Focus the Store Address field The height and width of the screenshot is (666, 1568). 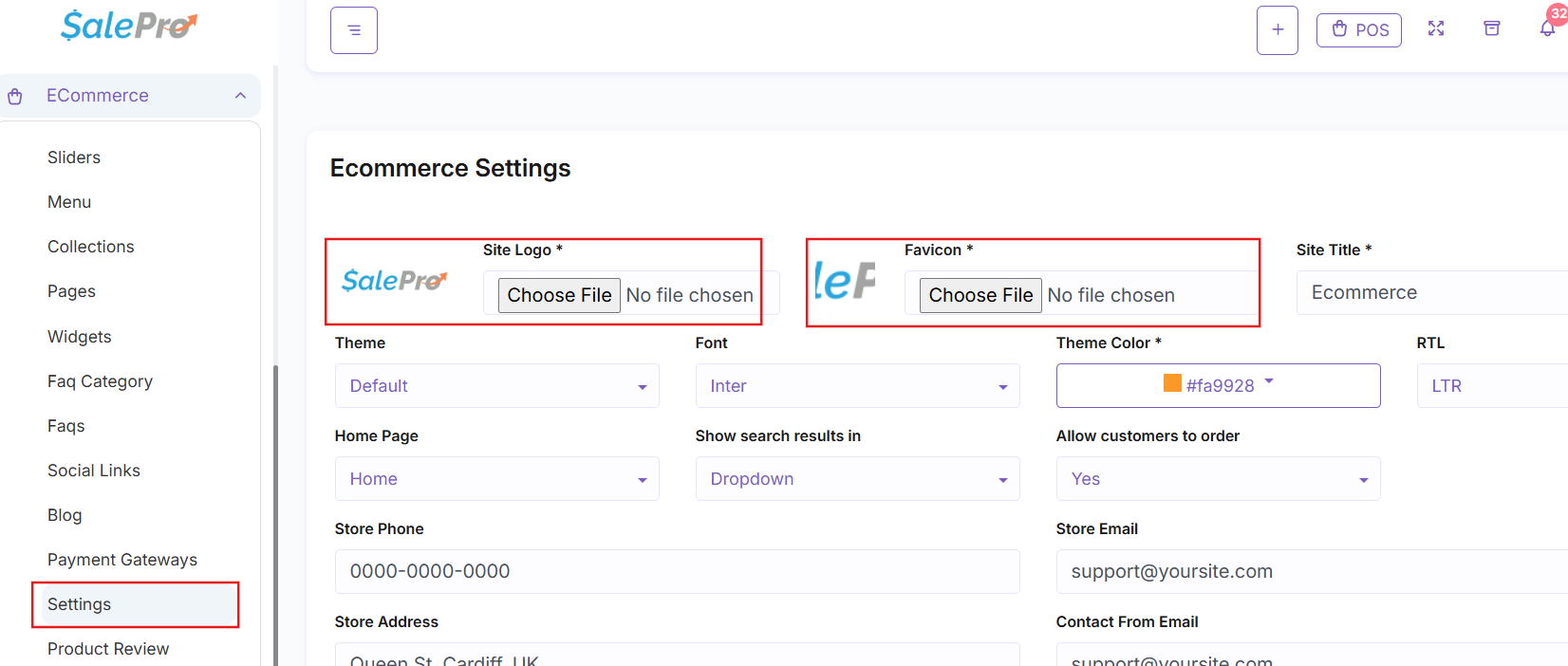(678, 655)
